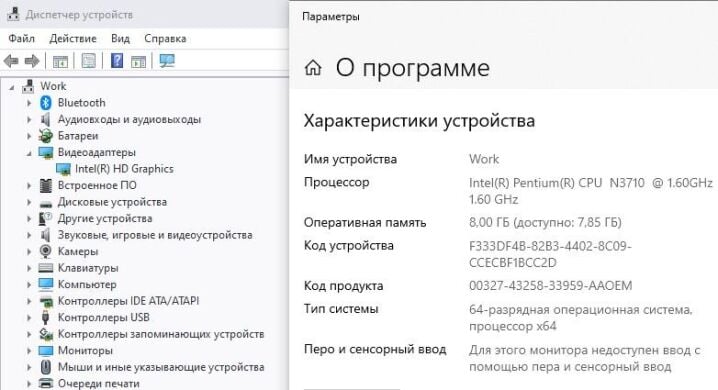Click the speaker icon beside Звуковые, игровые и видеоустройства
This screenshot has width=718, height=390.
click(x=45, y=235)
